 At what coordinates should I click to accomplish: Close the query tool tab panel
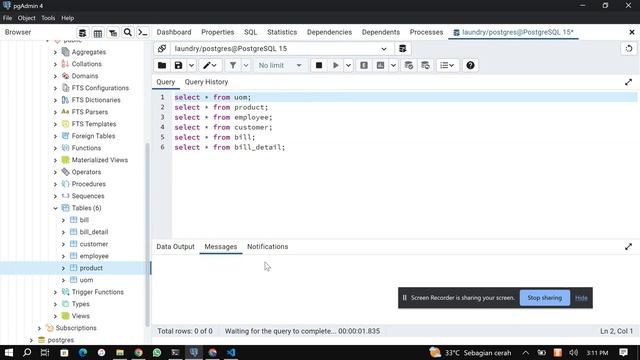(632, 32)
